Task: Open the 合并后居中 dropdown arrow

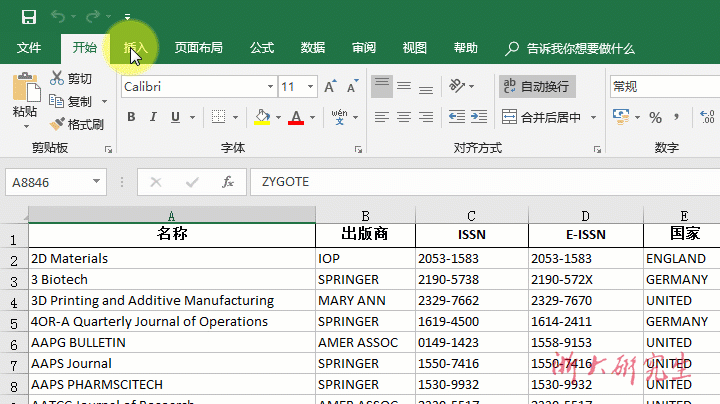Action: (x=593, y=118)
